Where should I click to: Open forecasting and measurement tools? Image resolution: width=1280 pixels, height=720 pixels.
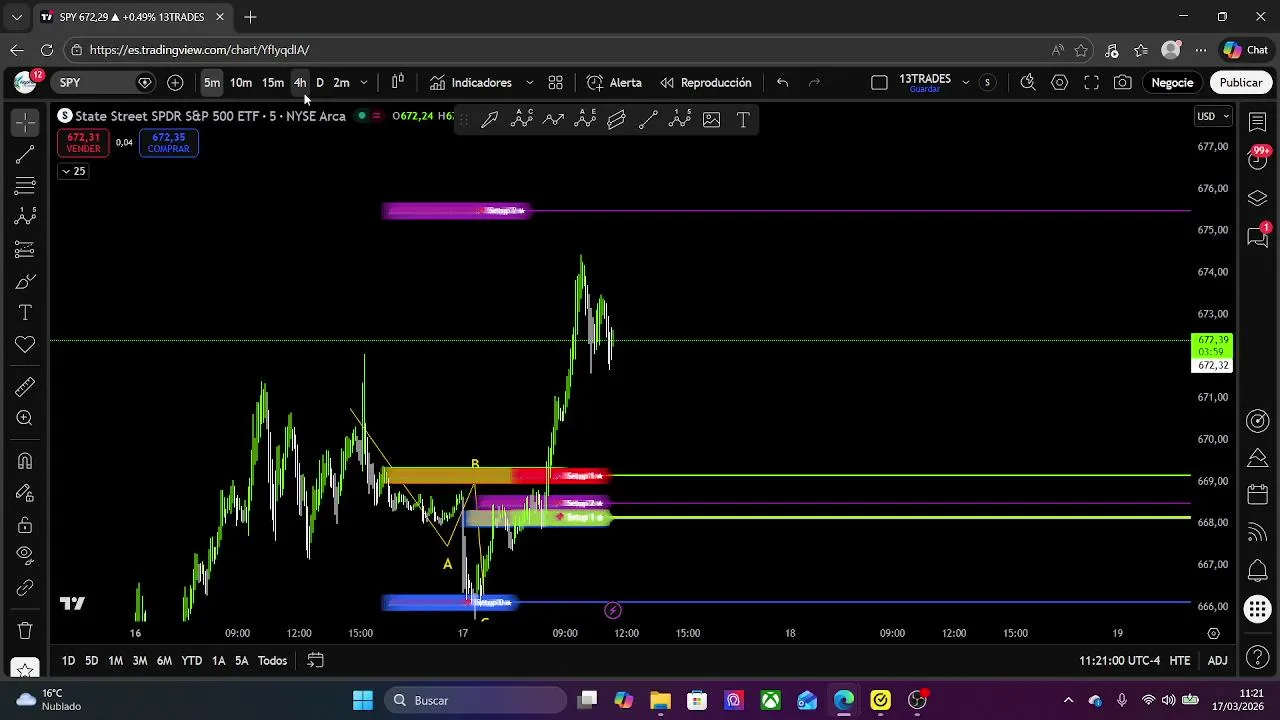click(x=25, y=249)
